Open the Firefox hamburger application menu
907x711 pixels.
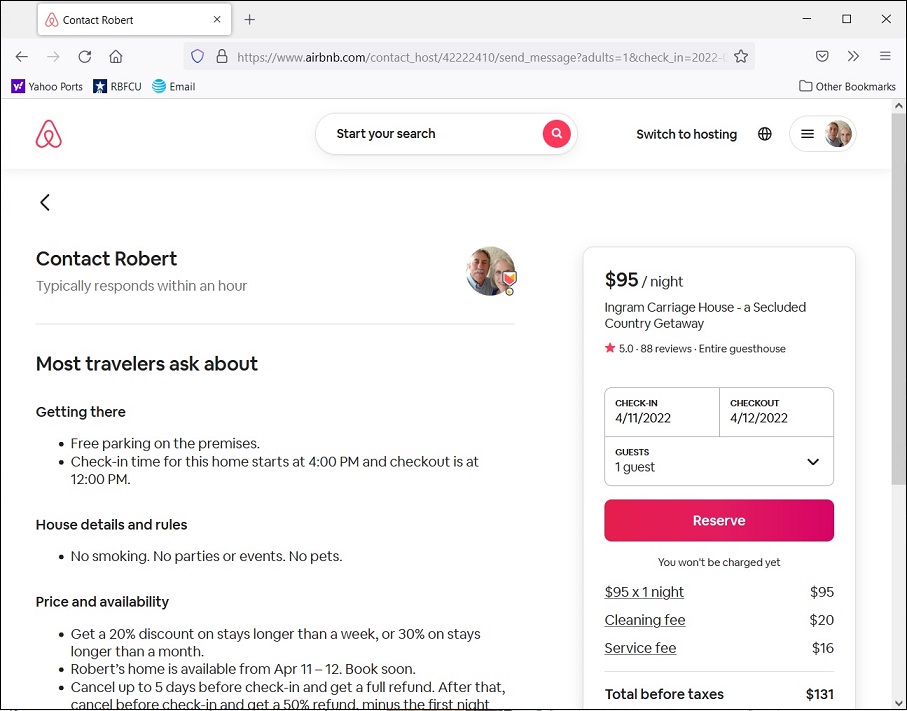885,56
